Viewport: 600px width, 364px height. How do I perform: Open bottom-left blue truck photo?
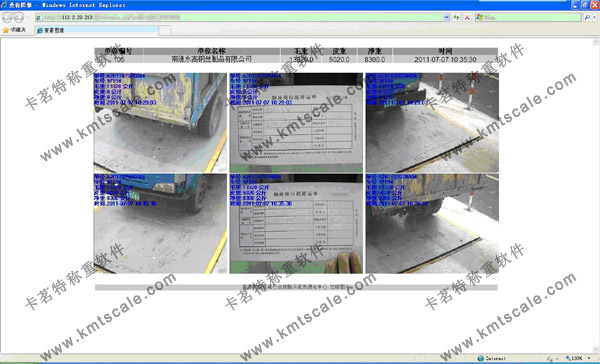coord(160,224)
